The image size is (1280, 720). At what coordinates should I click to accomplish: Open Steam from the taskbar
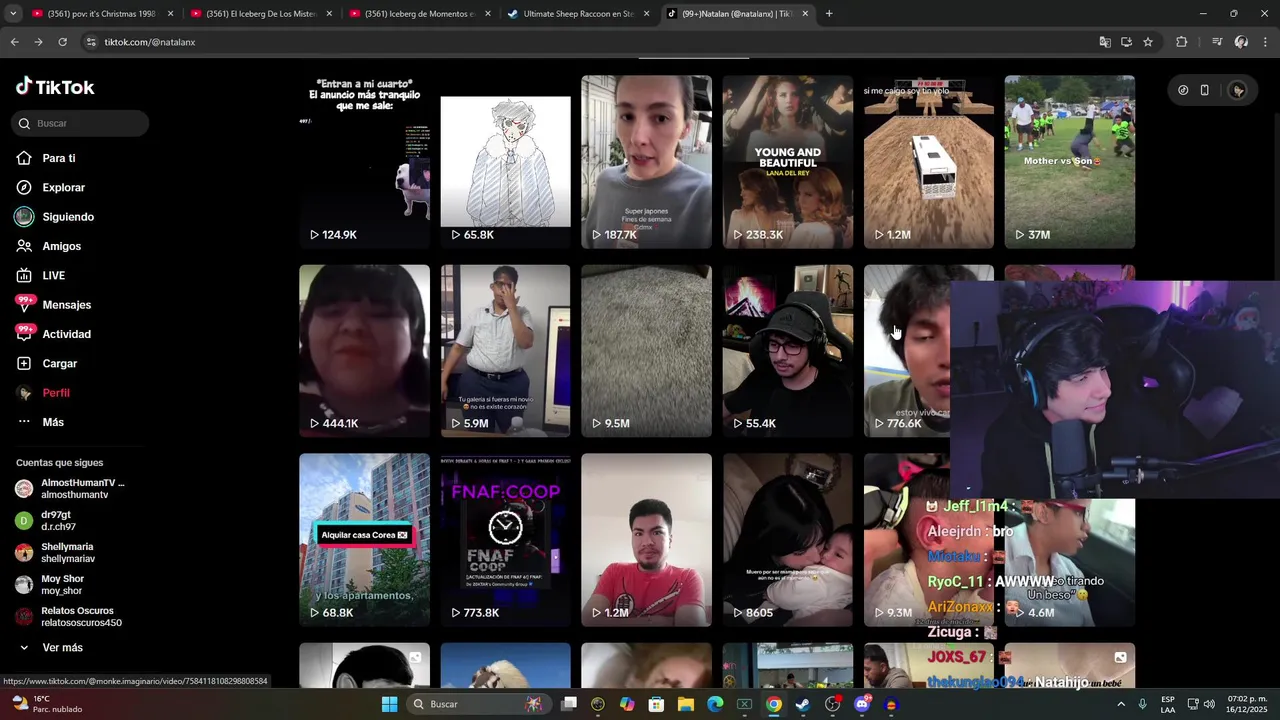[803, 704]
